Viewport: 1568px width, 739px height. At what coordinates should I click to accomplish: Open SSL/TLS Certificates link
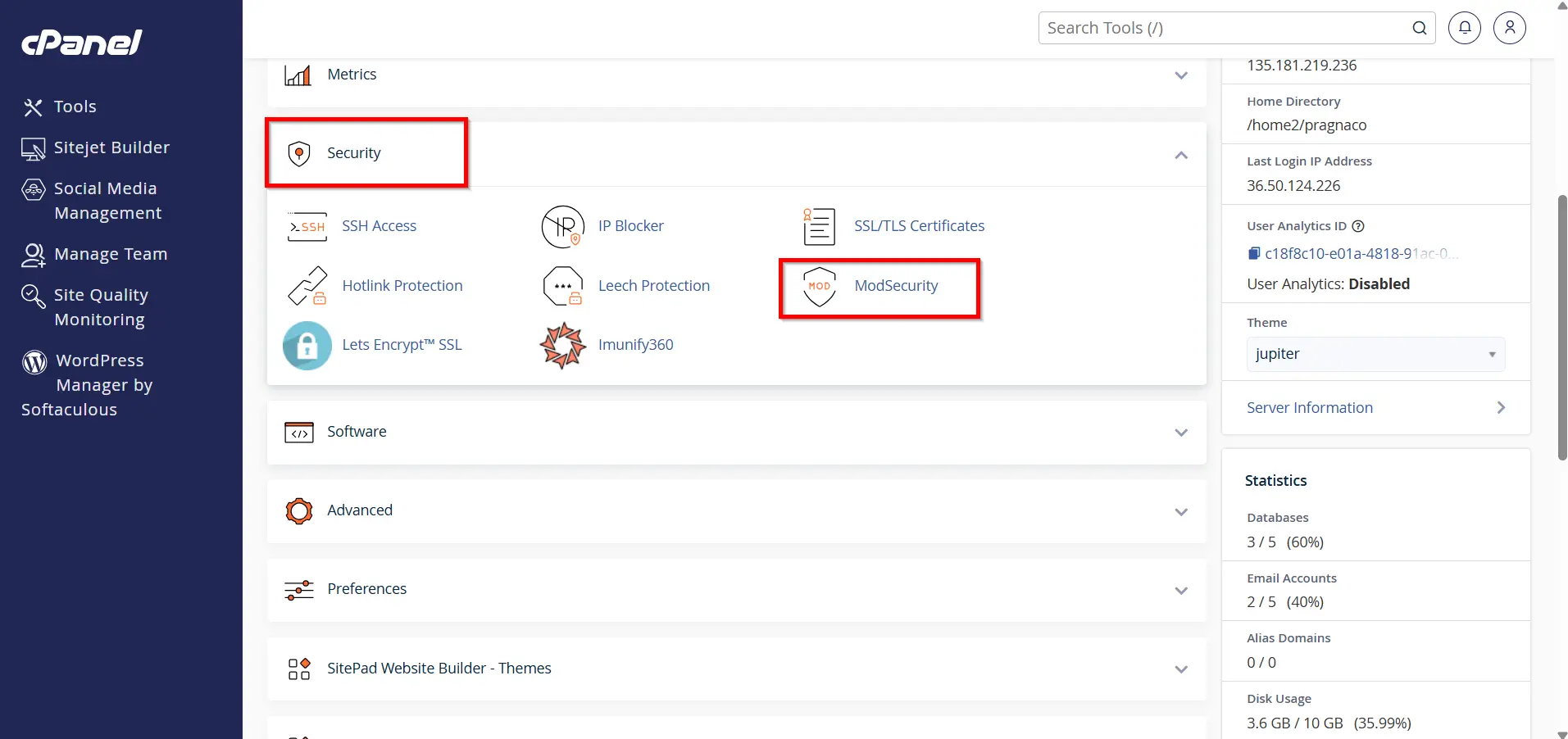[920, 226]
